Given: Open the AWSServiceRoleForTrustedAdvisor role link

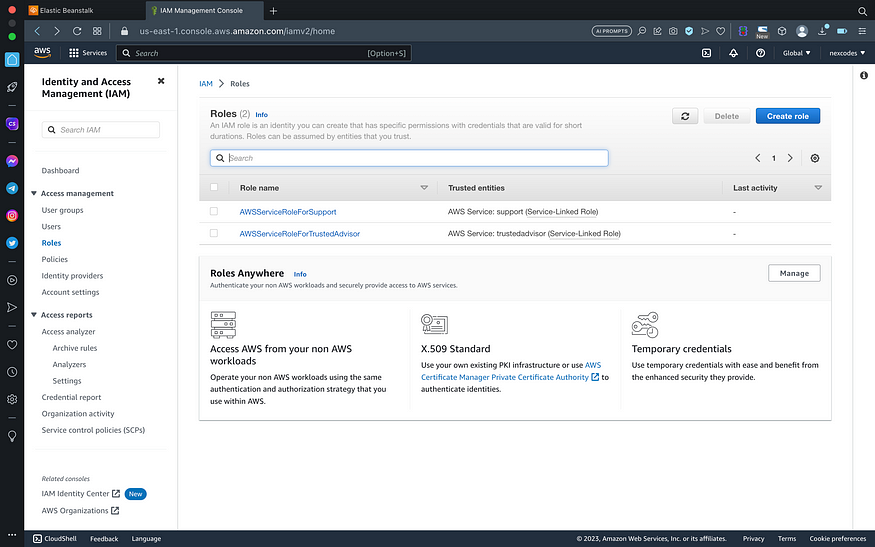Looking at the screenshot, I should 300,233.
